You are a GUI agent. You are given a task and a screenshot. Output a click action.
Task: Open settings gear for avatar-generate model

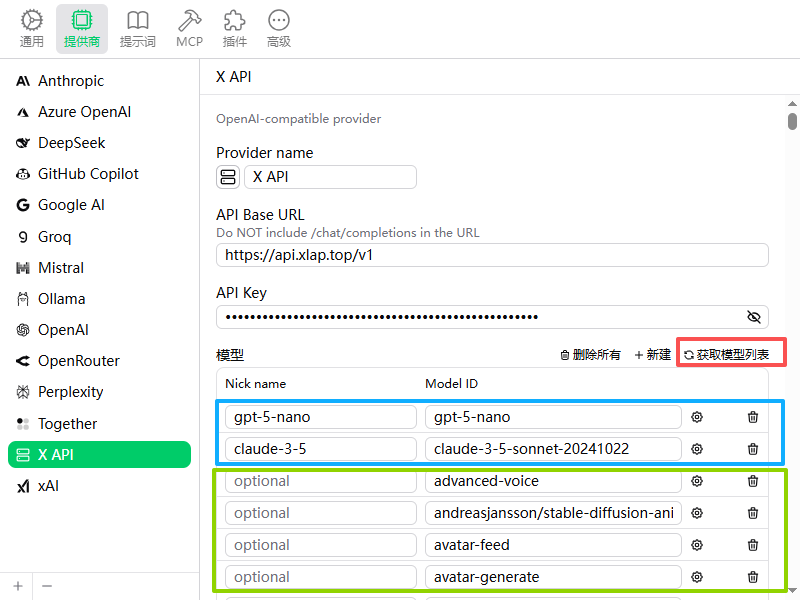[697, 577]
